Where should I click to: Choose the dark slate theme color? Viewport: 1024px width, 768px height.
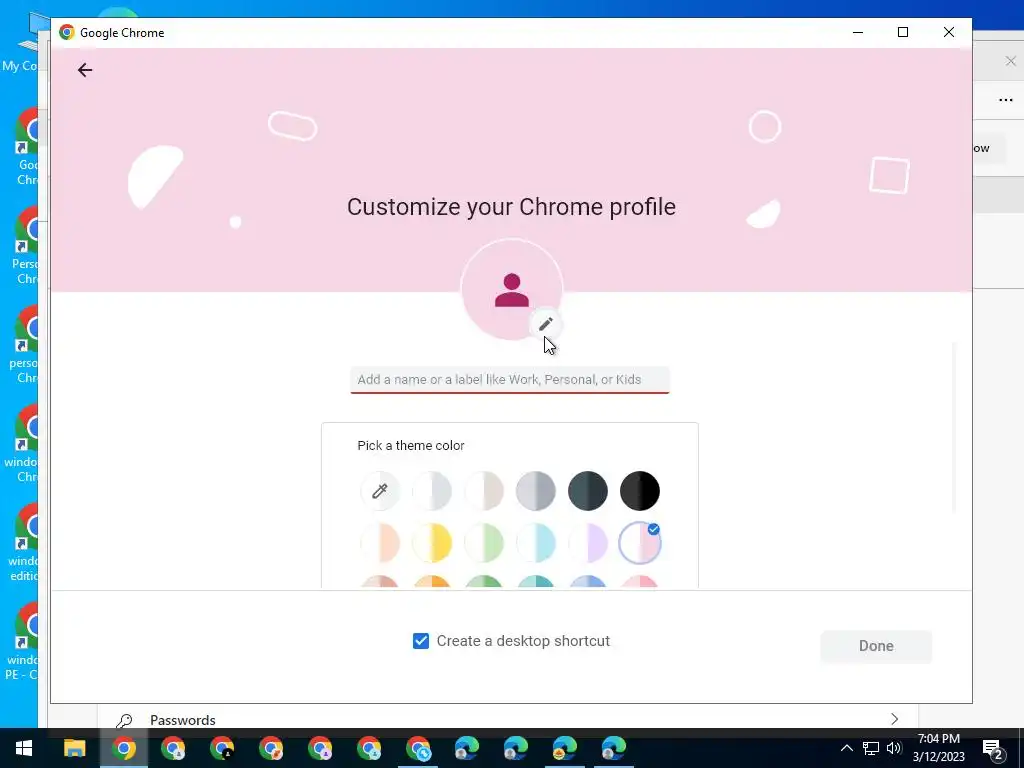pyautogui.click(x=588, y=490)
